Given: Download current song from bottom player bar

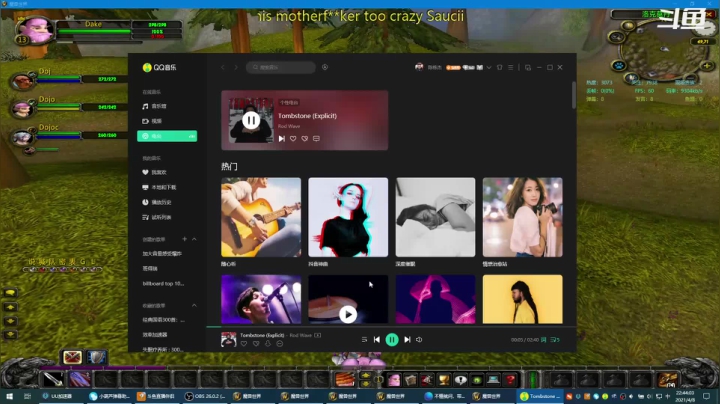Looking at the screenshot, I should click(268, 344).
